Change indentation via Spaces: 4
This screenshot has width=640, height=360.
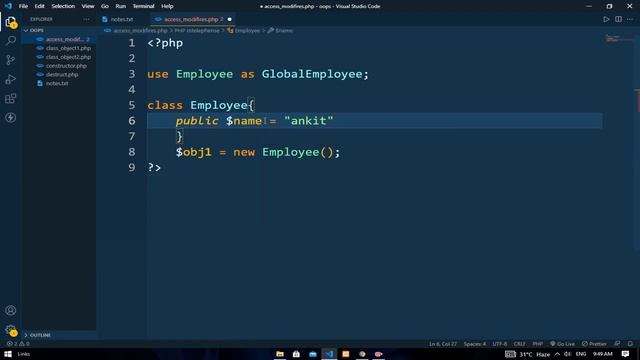475,344
